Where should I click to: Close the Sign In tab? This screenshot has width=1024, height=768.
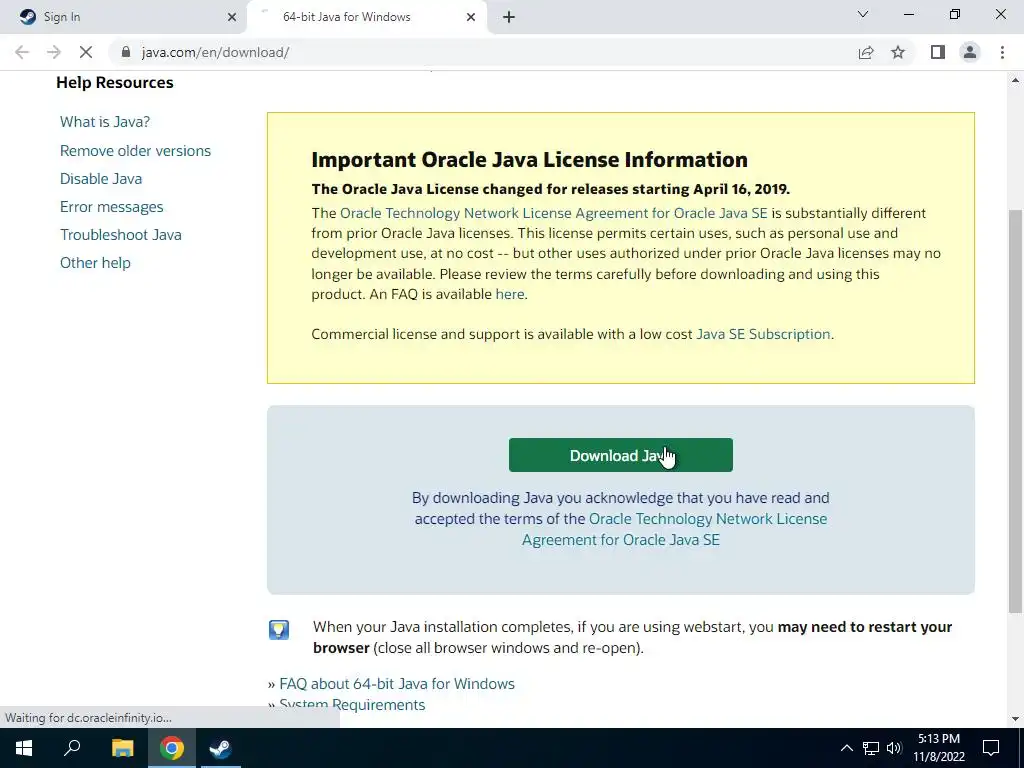pos(232,17)
